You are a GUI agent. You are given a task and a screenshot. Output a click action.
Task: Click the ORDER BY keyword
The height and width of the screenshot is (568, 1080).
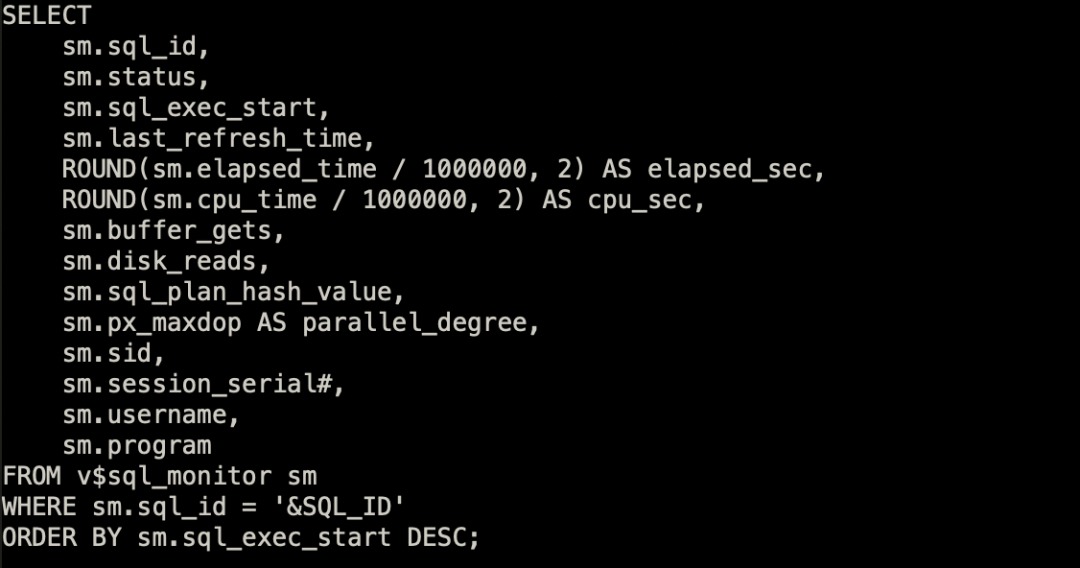62,538
